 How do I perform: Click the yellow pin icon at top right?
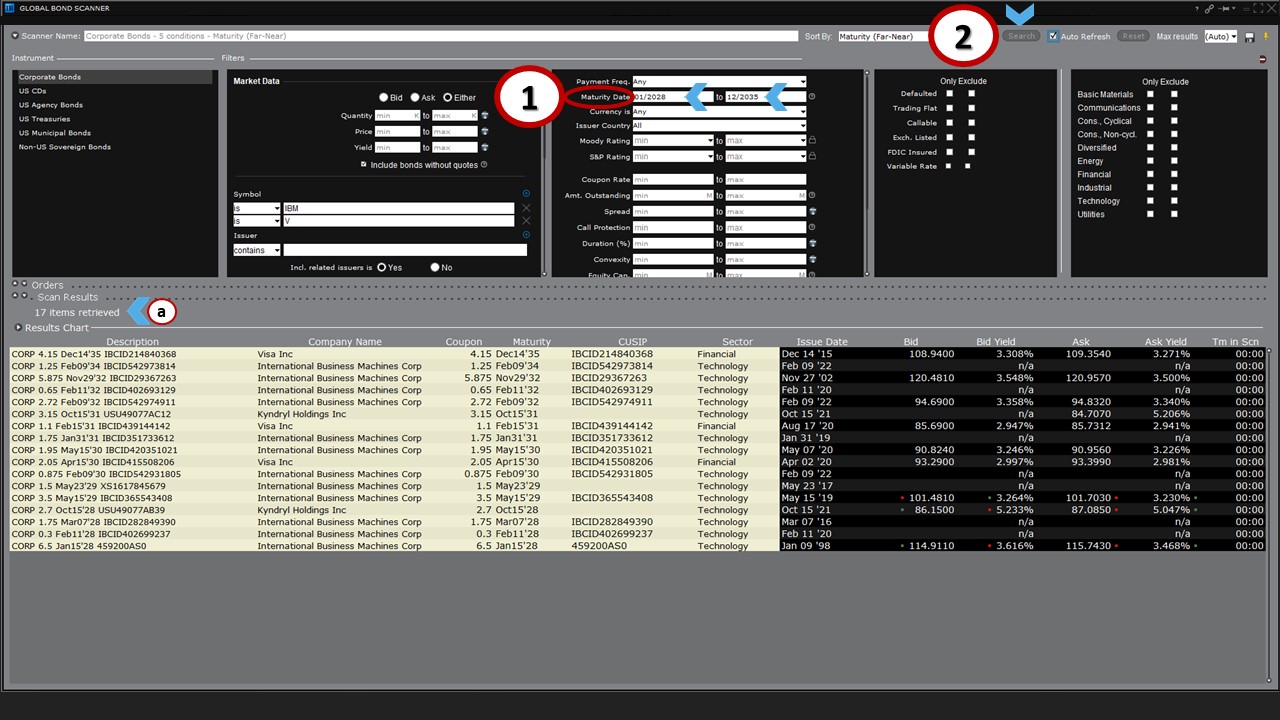(x=1266, y=37)
